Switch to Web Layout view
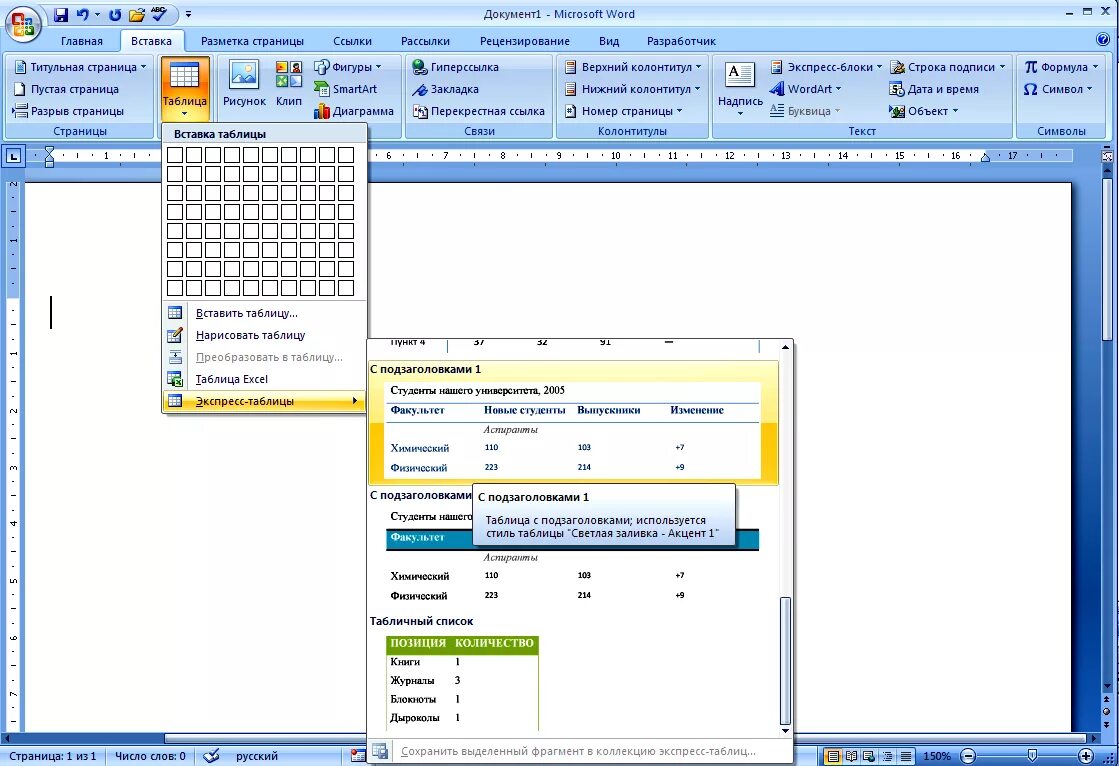 click(x=869, y=756)
